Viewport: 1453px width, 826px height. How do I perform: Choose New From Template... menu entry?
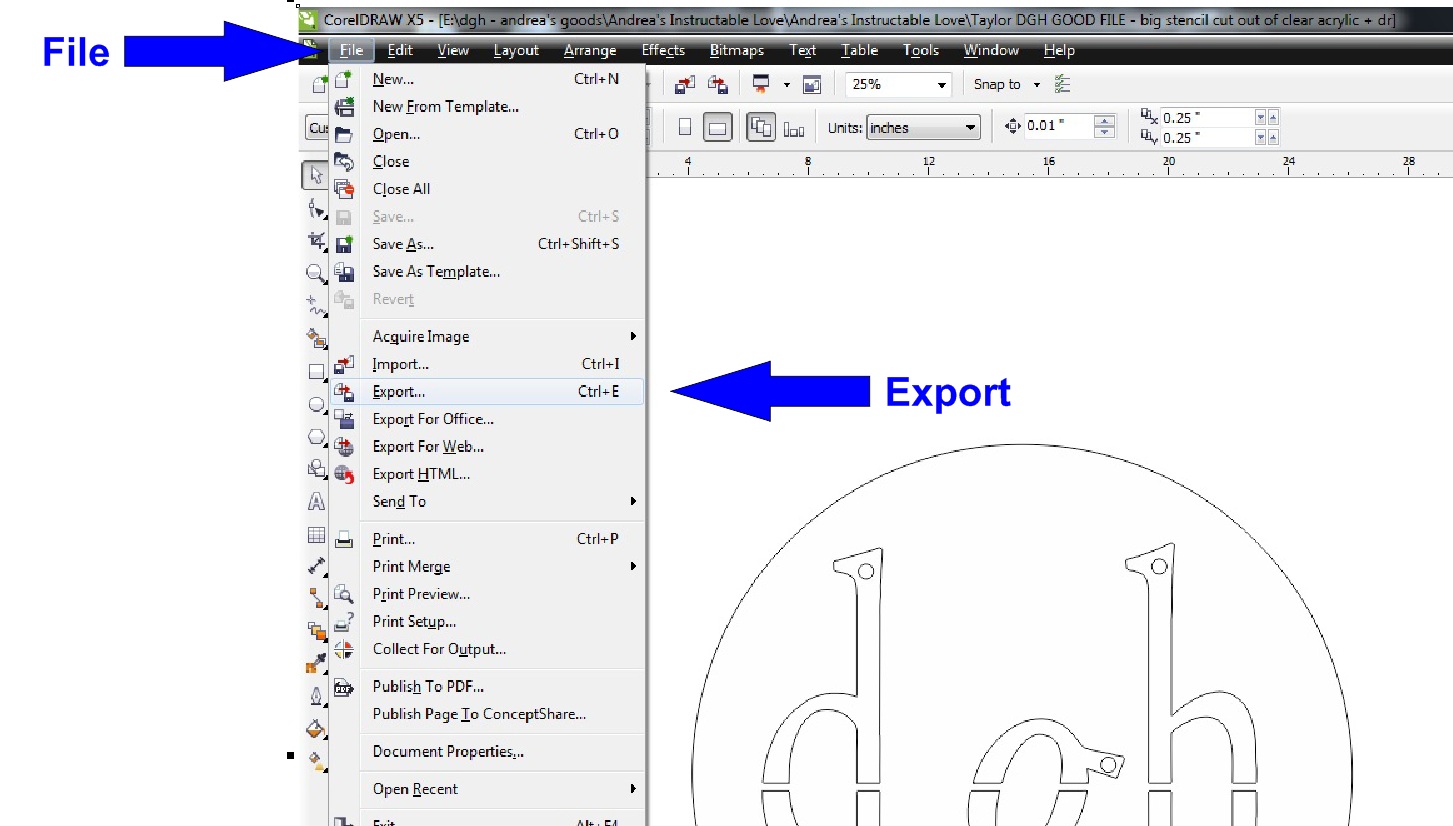[487, 107]
